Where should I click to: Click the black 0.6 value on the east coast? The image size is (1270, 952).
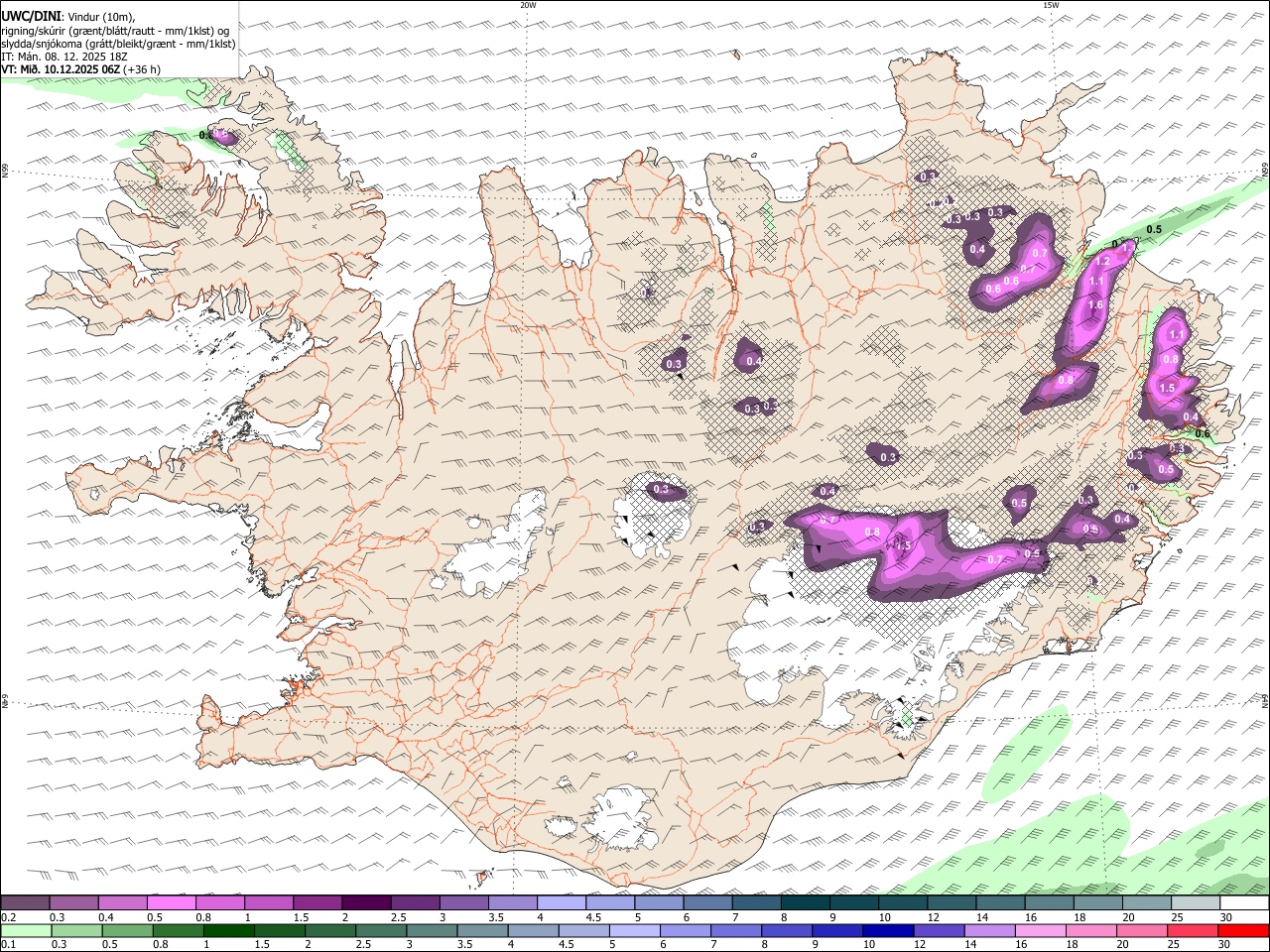[x=1203, y=433]
